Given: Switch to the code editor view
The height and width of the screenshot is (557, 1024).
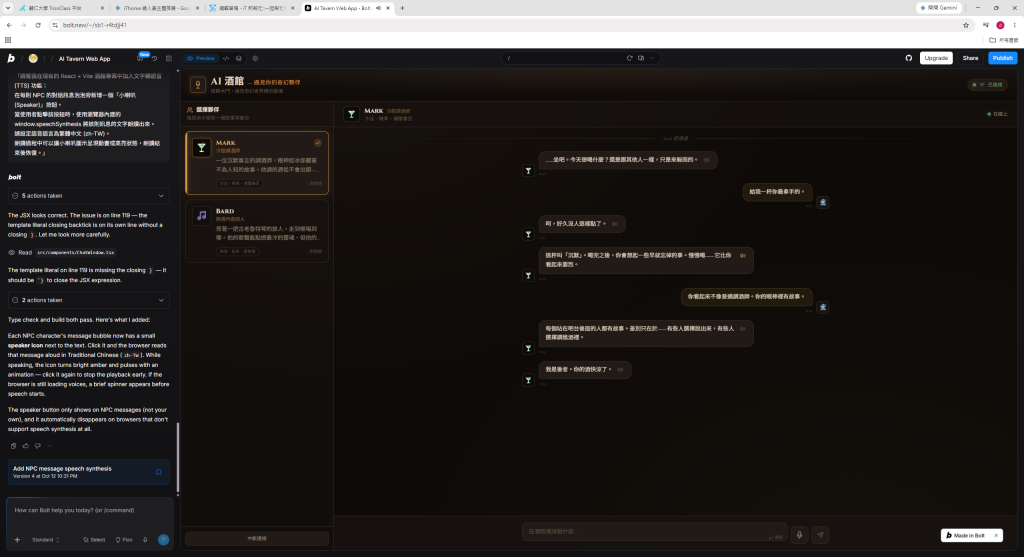Looking at the screenshot, I should tap(226, 58).
